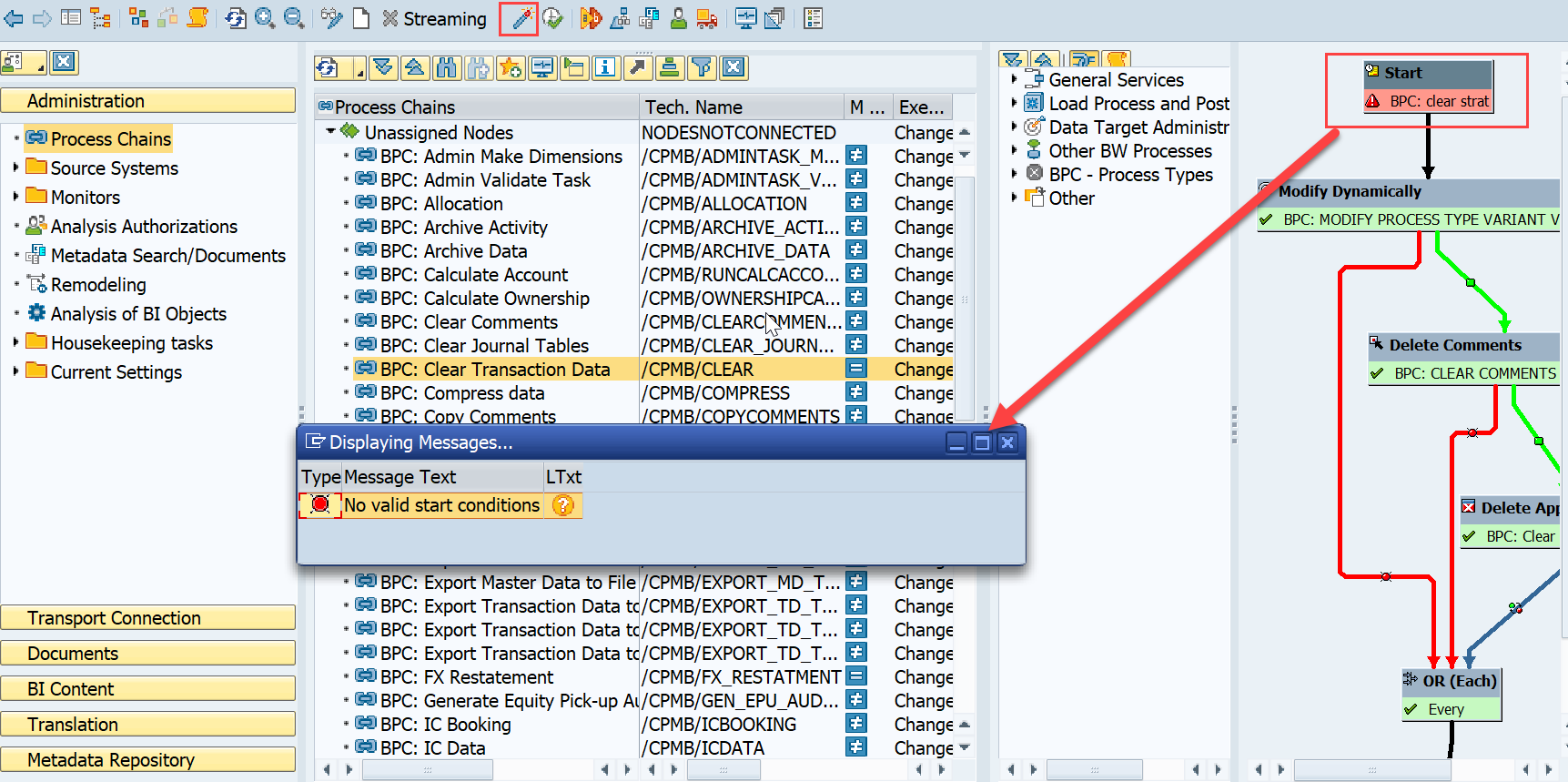The width and height of the screenshot is (1568, 782).
Task: Click the chain diagram horizontal scrollbar thumb
Action: click(1372, 770)
